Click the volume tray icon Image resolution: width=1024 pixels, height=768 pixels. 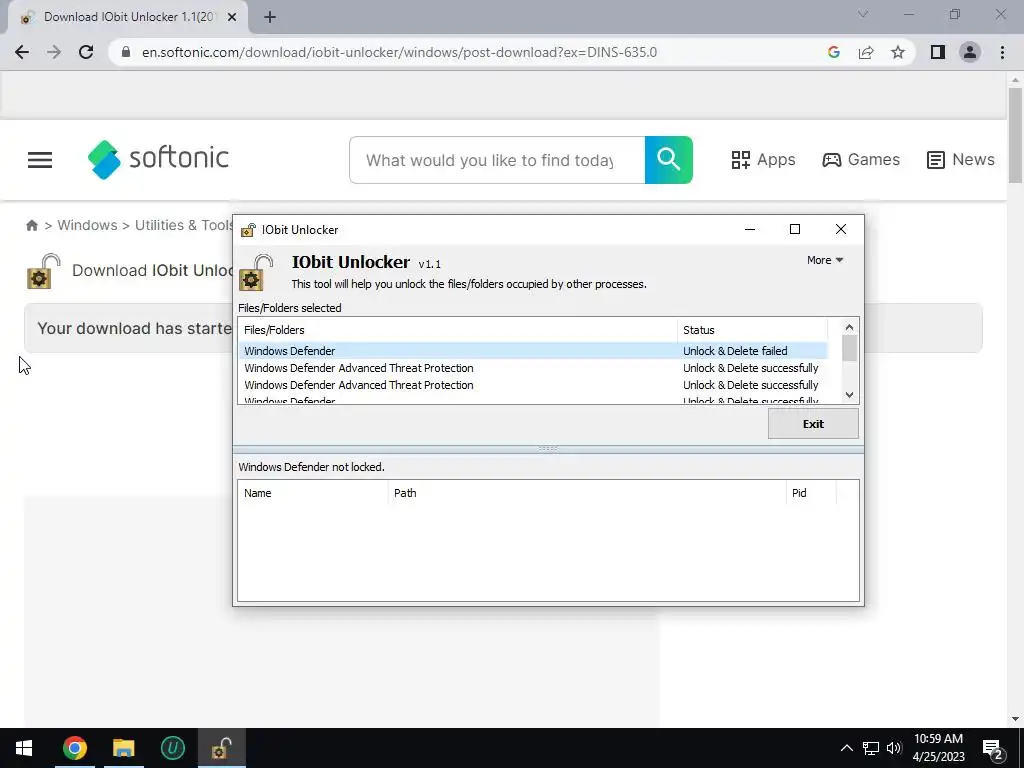click(x=894, y=748)
